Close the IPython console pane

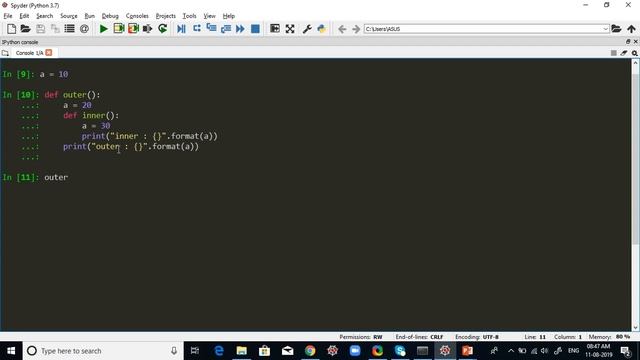pyautogui.click(x=635, y=42)
